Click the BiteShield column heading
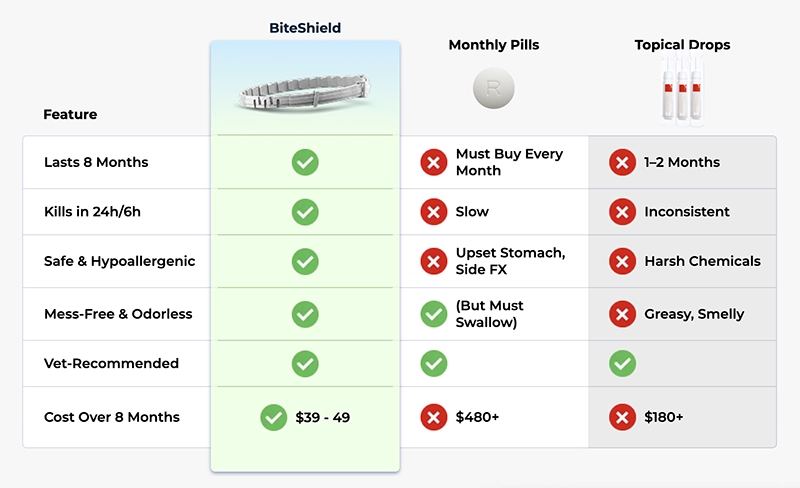This screenshot has width=800, height=488. [x=305, y=28]
